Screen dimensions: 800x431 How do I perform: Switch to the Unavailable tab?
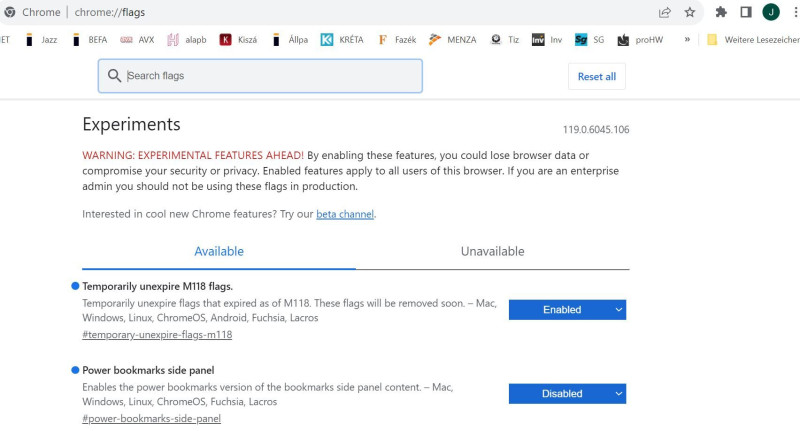click(x=492, y=251)
